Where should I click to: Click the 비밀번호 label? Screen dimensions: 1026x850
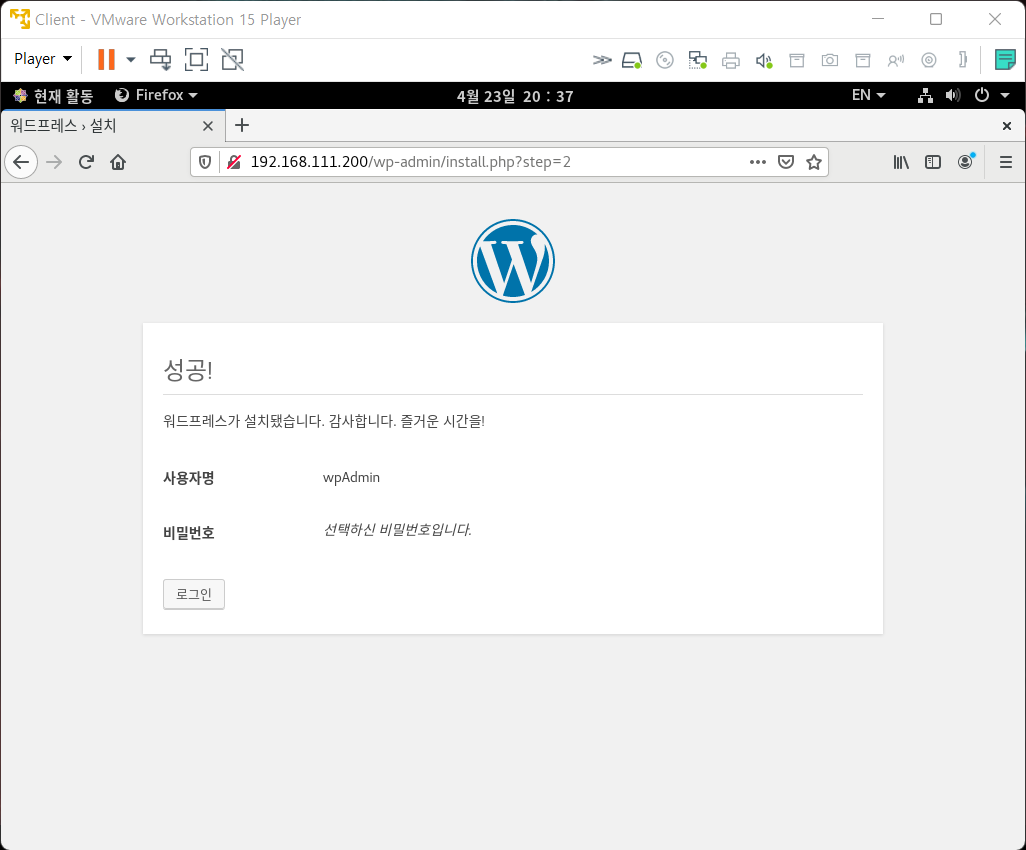pyautogui.click(x=188, y=533)
